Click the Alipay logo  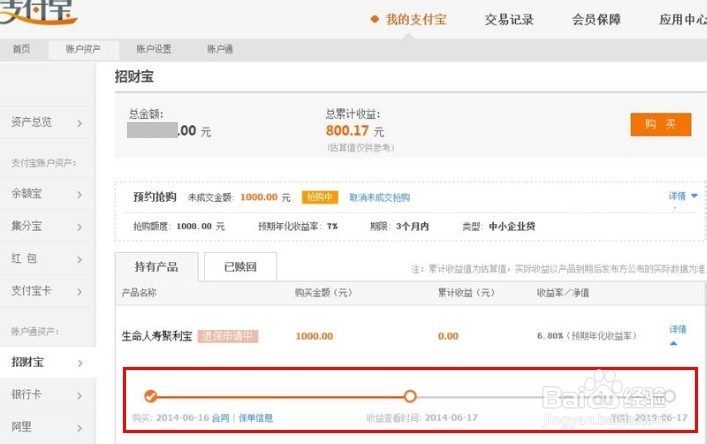[38, 11]
